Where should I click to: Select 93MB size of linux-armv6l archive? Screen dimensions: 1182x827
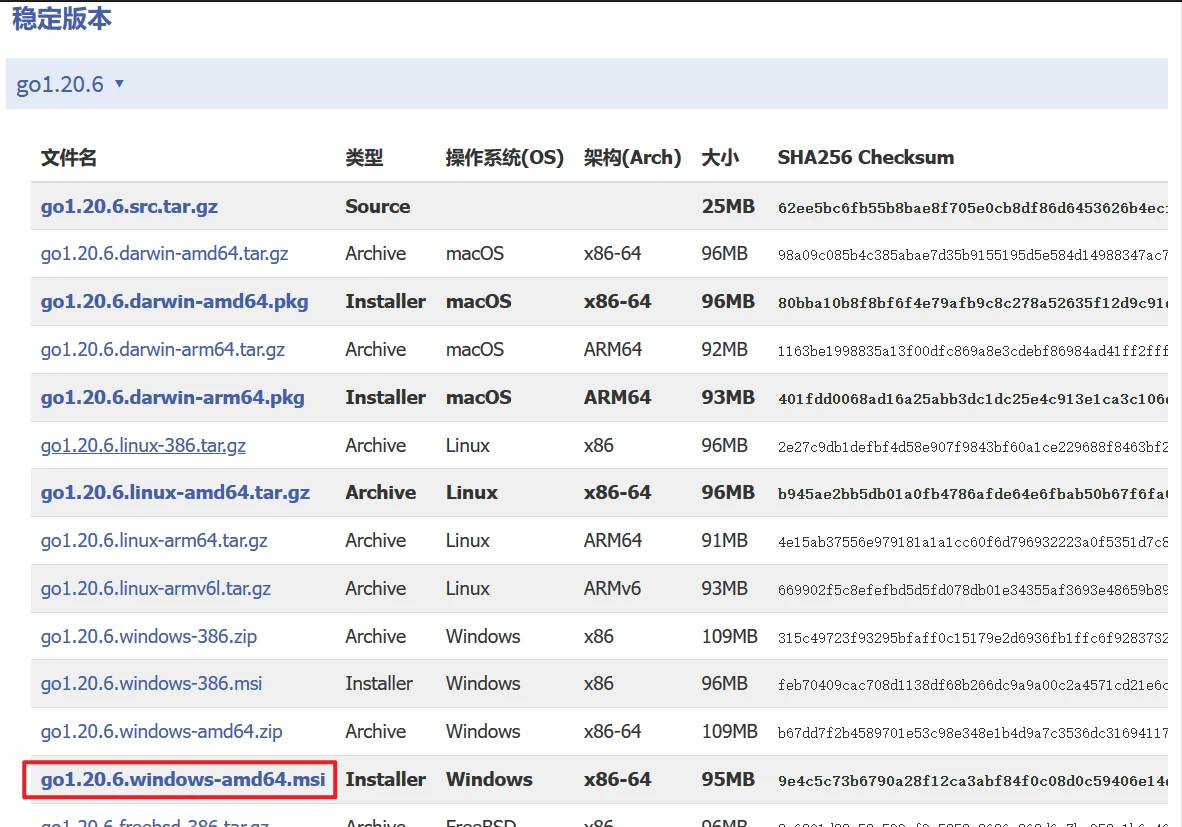724,589
